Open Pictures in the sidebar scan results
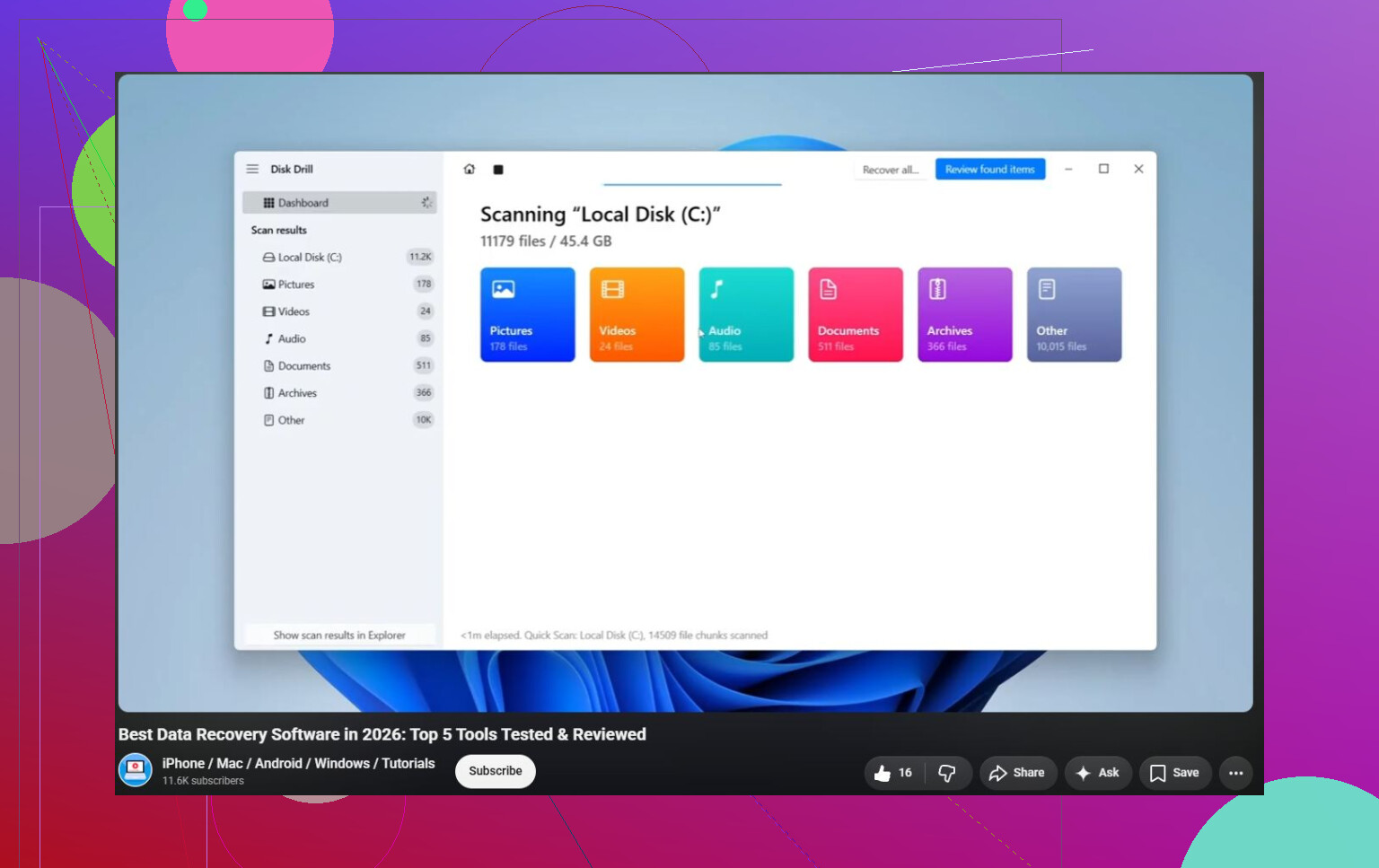1379x868 pixels. pyautogui.click(x=339, y=285)
